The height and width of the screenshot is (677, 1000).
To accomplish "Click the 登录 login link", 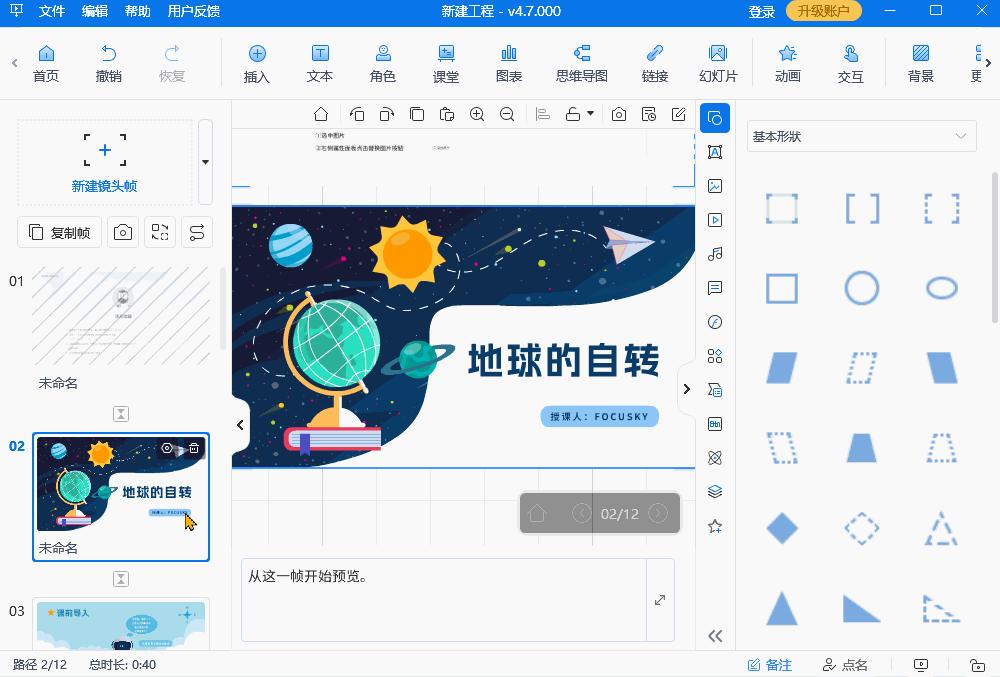I will [761, 12].
